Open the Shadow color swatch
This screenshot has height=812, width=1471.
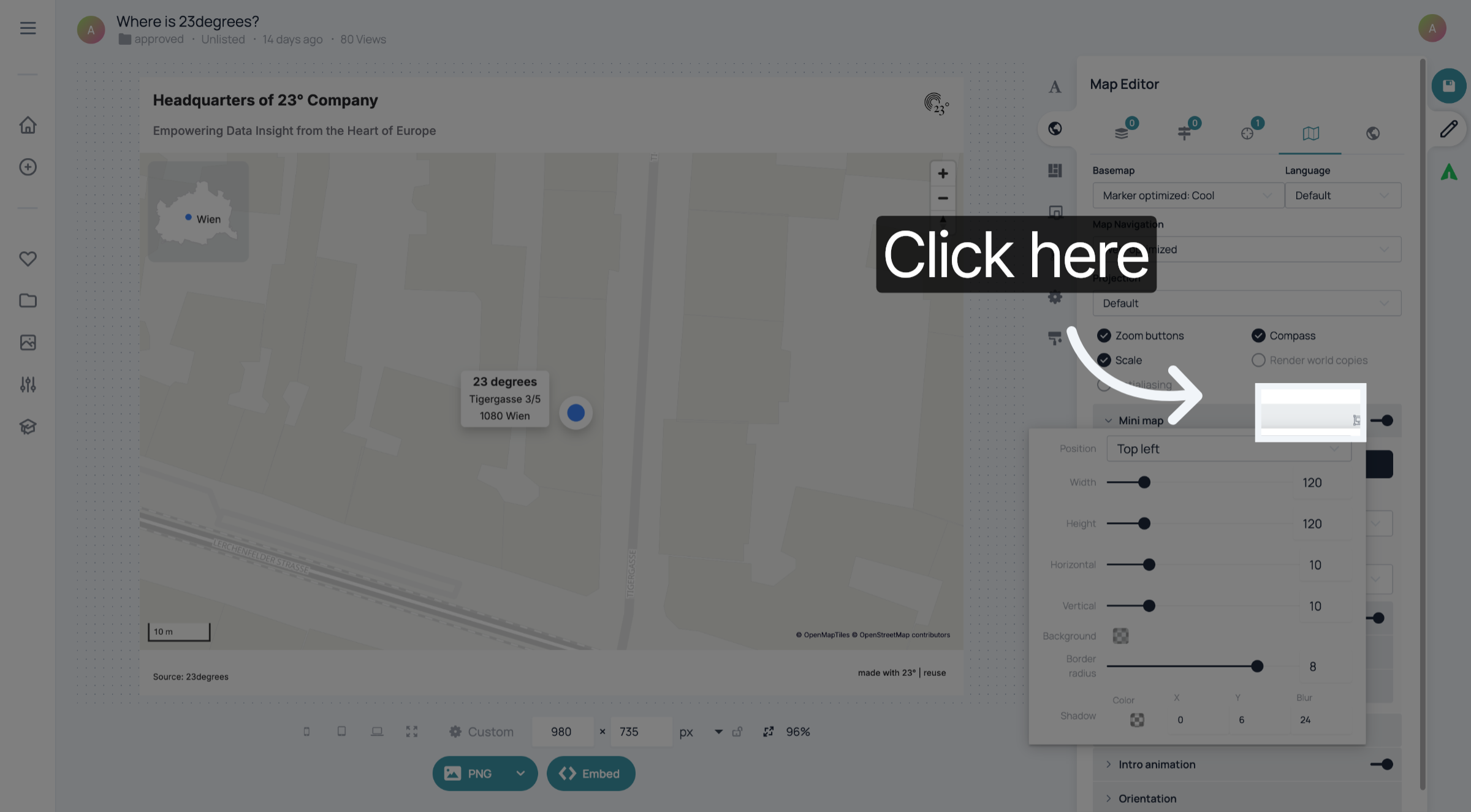point(1137,720)
